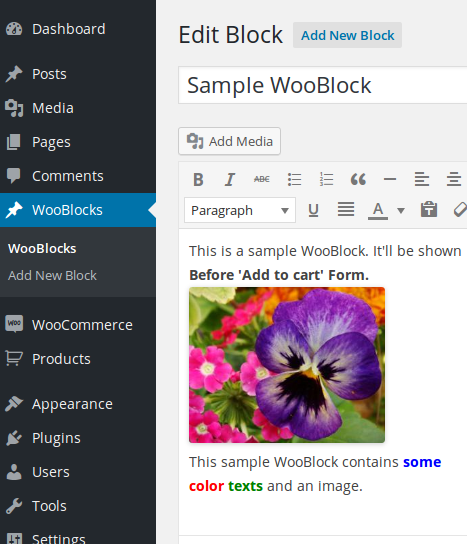This screenshot has height=544, width=467.
Task: Toggle justify text alignment
Action: point(346,210)
